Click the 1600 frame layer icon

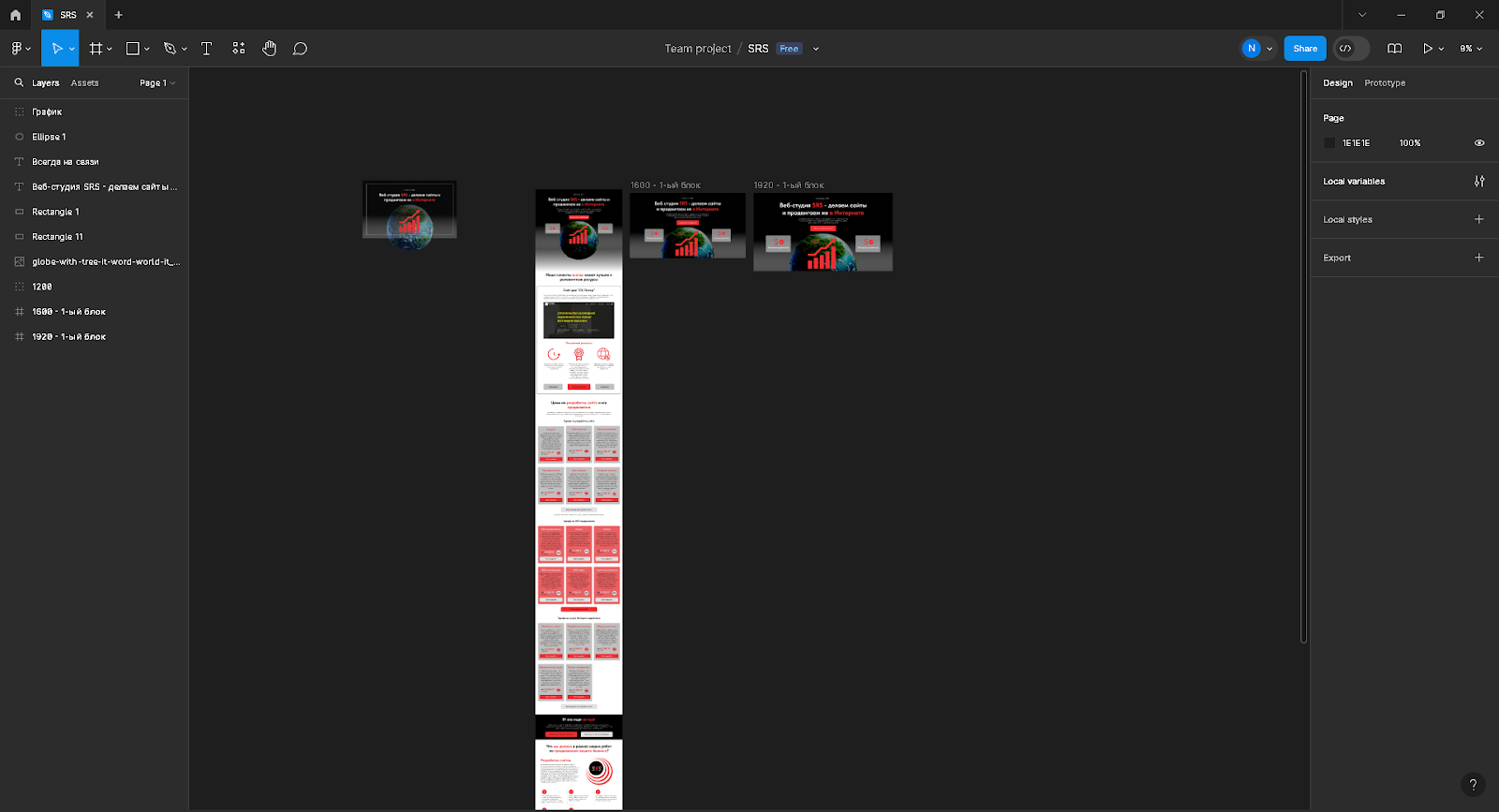click(x=19, y=312)
